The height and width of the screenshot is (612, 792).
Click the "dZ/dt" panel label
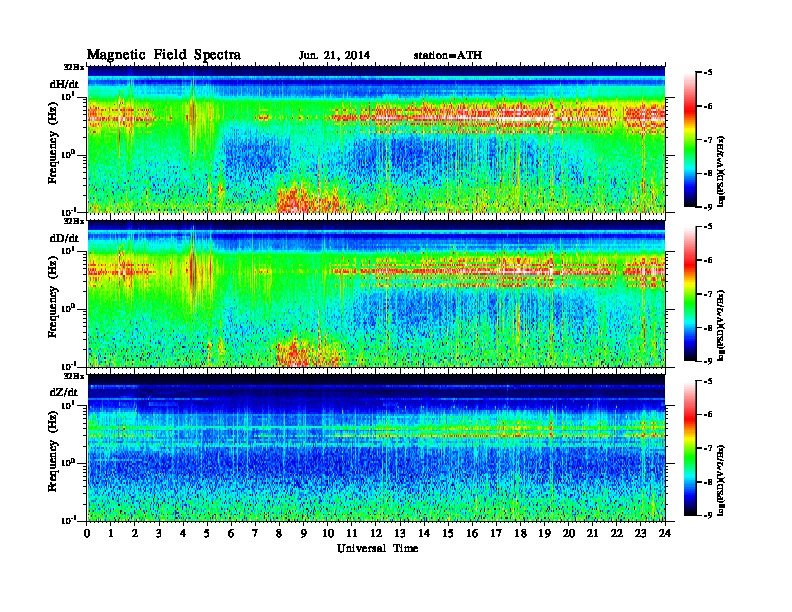64,392
